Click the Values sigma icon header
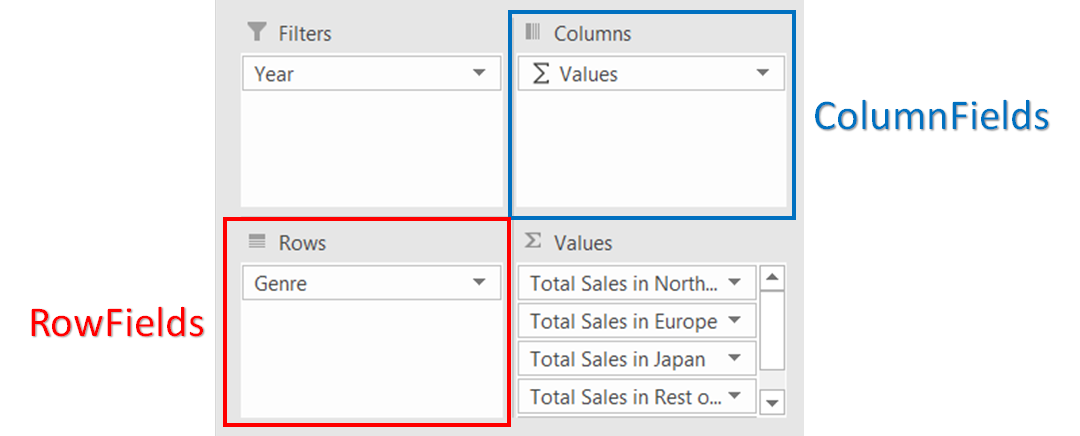Image resolution: width=1080 pixels, height=436 pixels. tap(533, 242)
